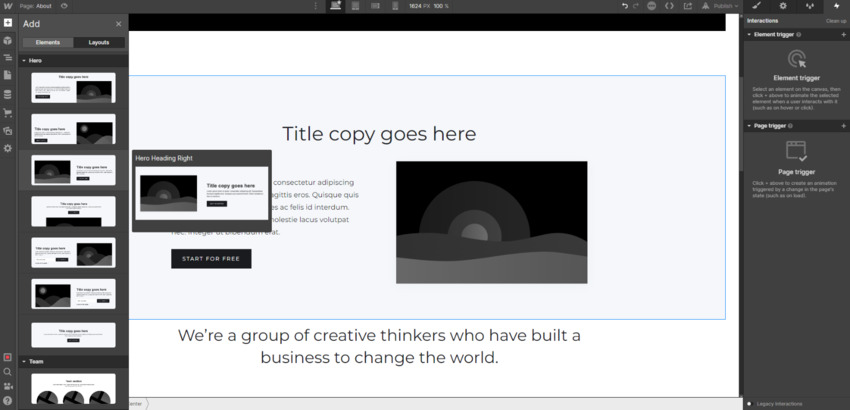The width and height of the screenshot is (850, 410).
Task: Select Hero Heading Right layout thumbnail
Action: pos(73,170)
